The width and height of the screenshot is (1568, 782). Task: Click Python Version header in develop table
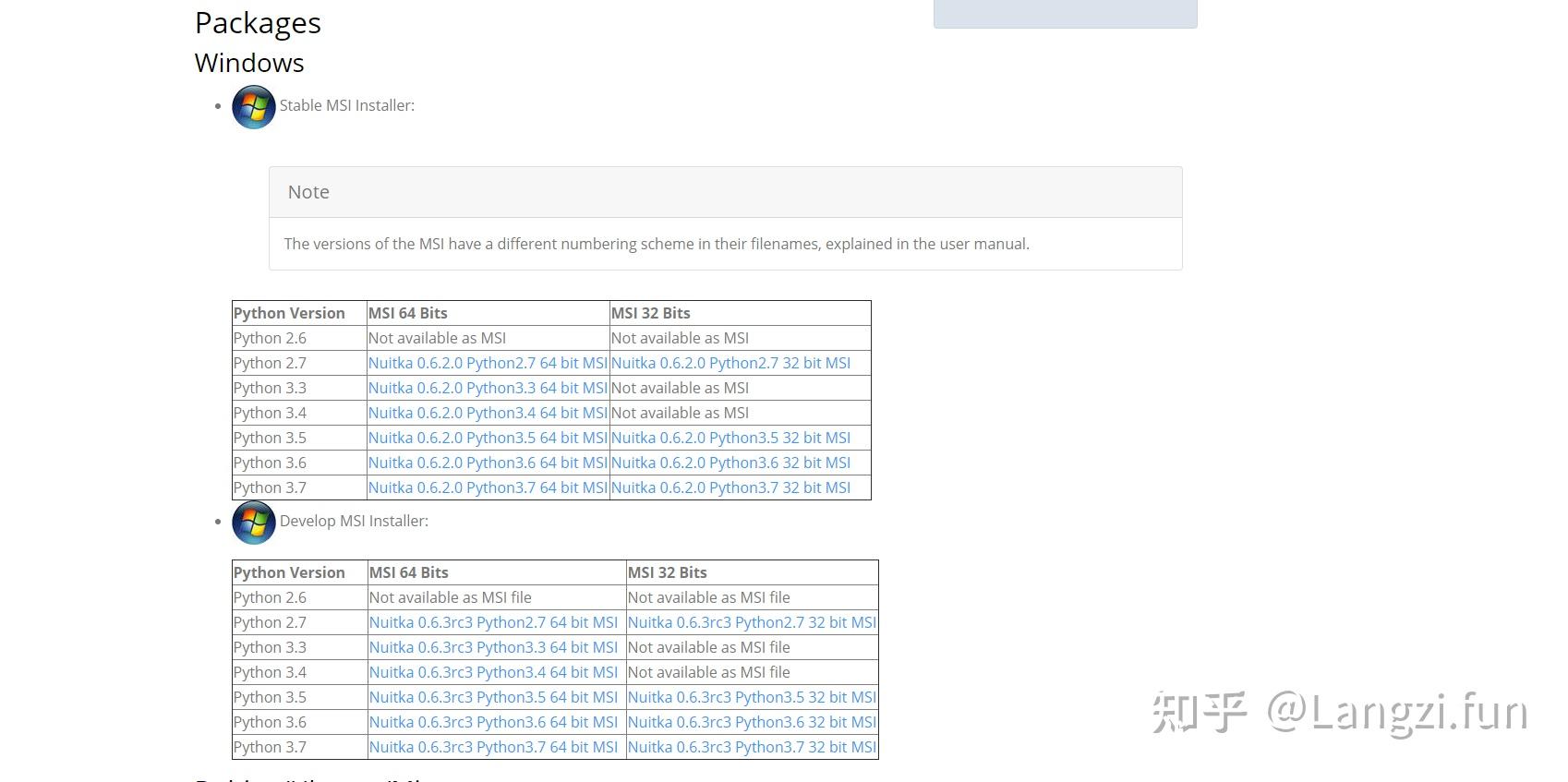click(289, 572)
